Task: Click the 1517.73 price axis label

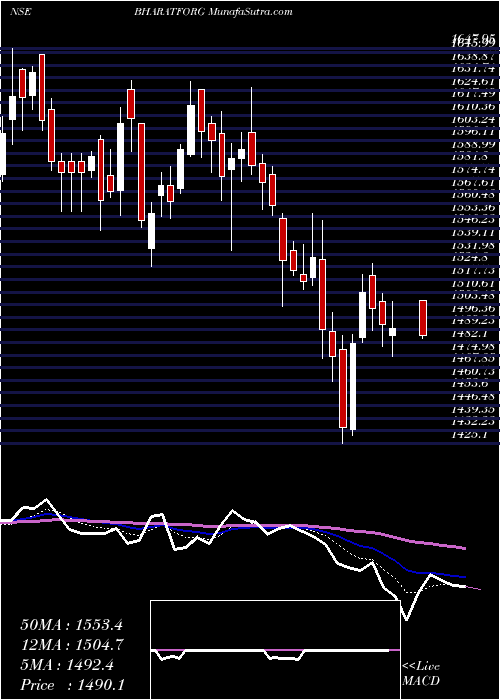Action: pos(473,271)
